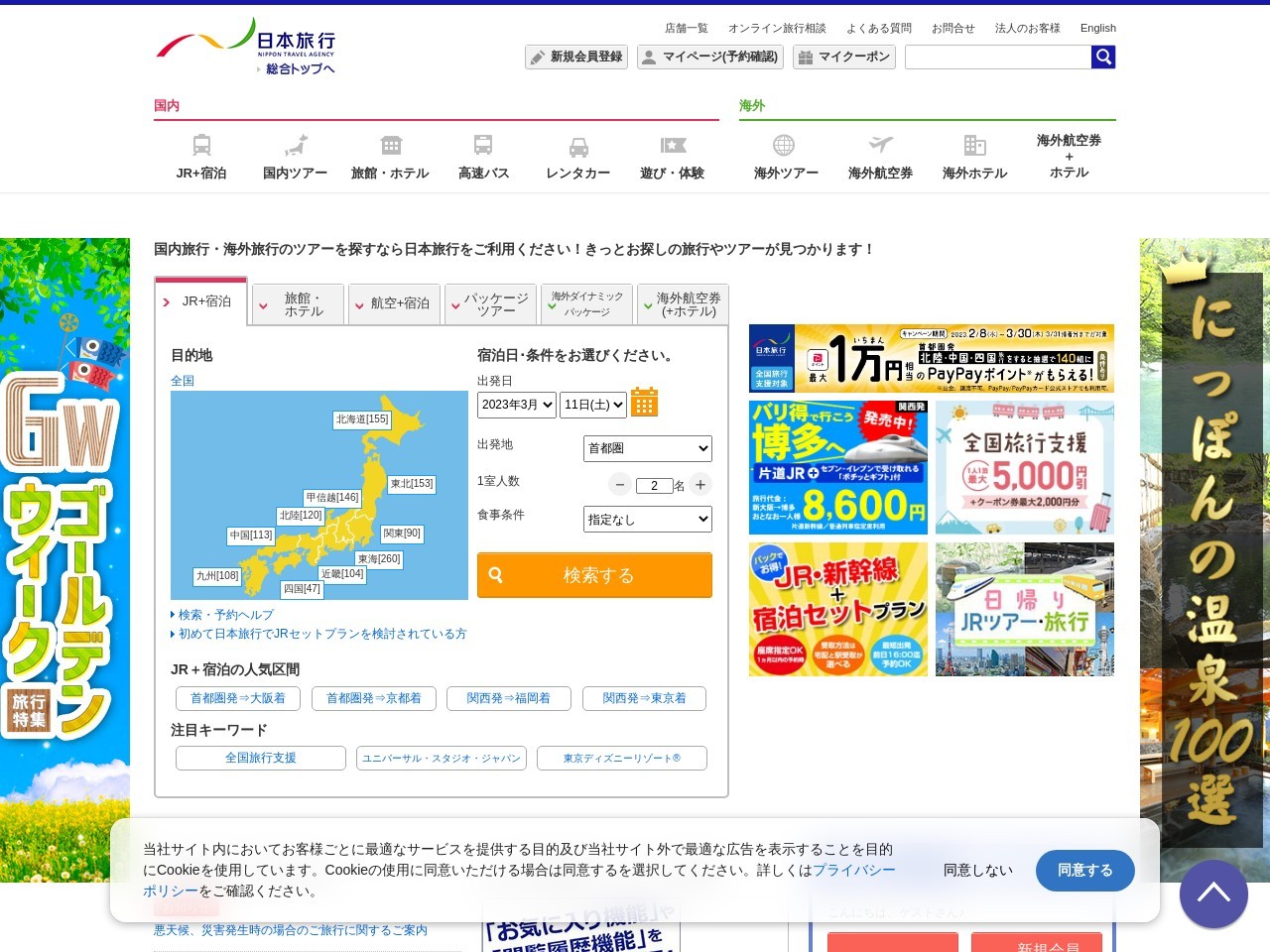Select 東海[260] region on map
The height and width of the screenshot is (952, 1270).
tap(379, 559)
